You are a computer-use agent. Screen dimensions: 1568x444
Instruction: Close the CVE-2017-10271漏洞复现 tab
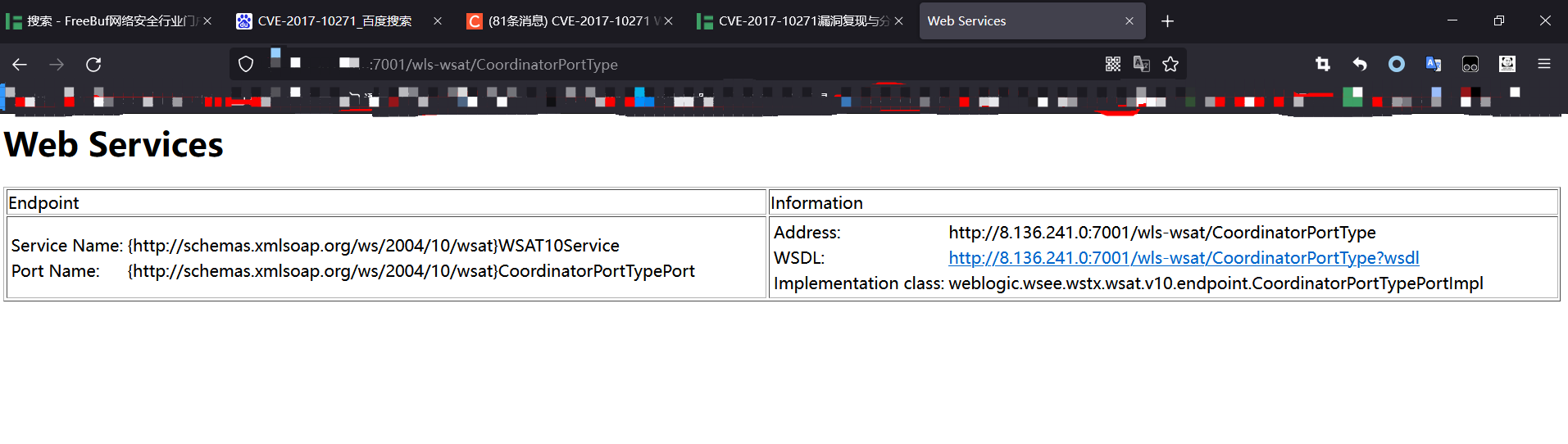(899, 21)
